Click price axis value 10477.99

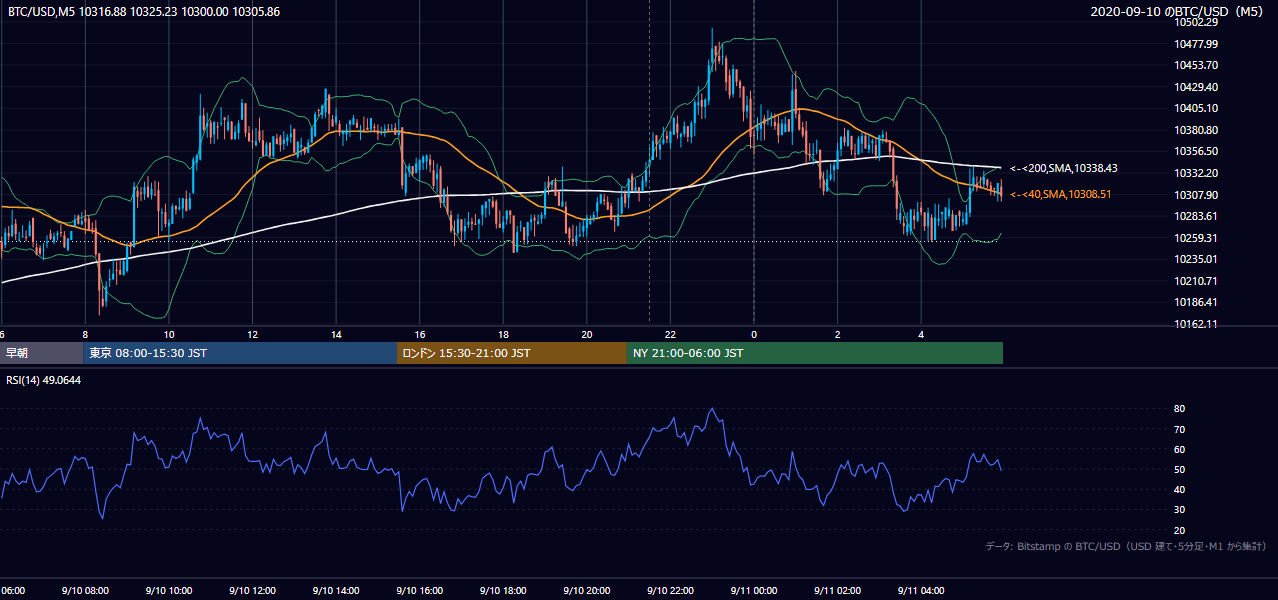(x=1196, y=44)
